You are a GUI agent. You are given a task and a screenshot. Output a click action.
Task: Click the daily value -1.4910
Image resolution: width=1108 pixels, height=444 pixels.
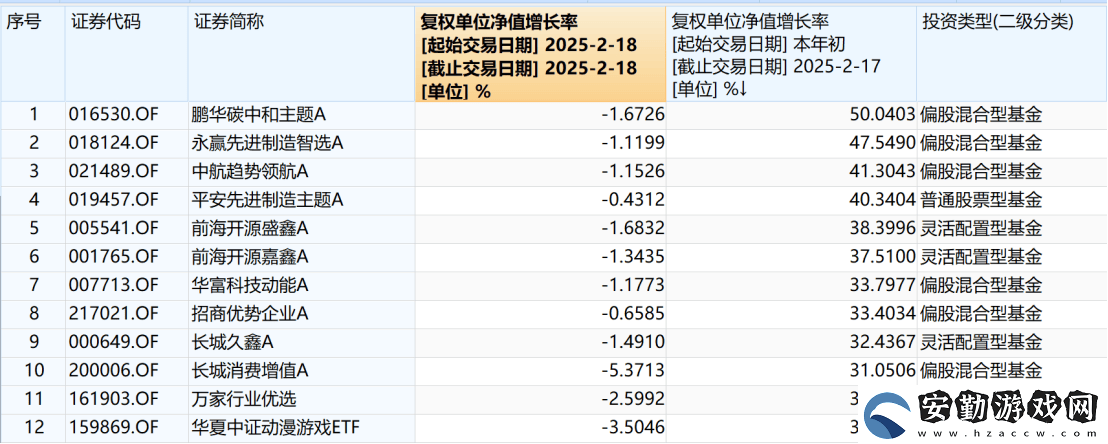633,343
